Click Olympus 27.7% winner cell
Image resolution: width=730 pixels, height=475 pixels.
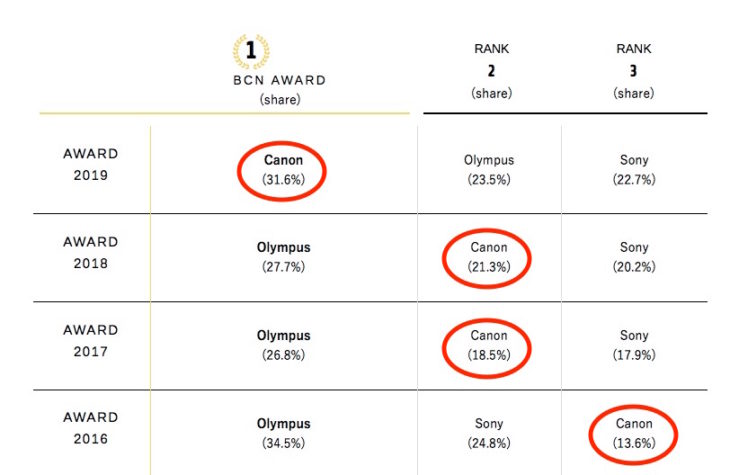[284, 257]
